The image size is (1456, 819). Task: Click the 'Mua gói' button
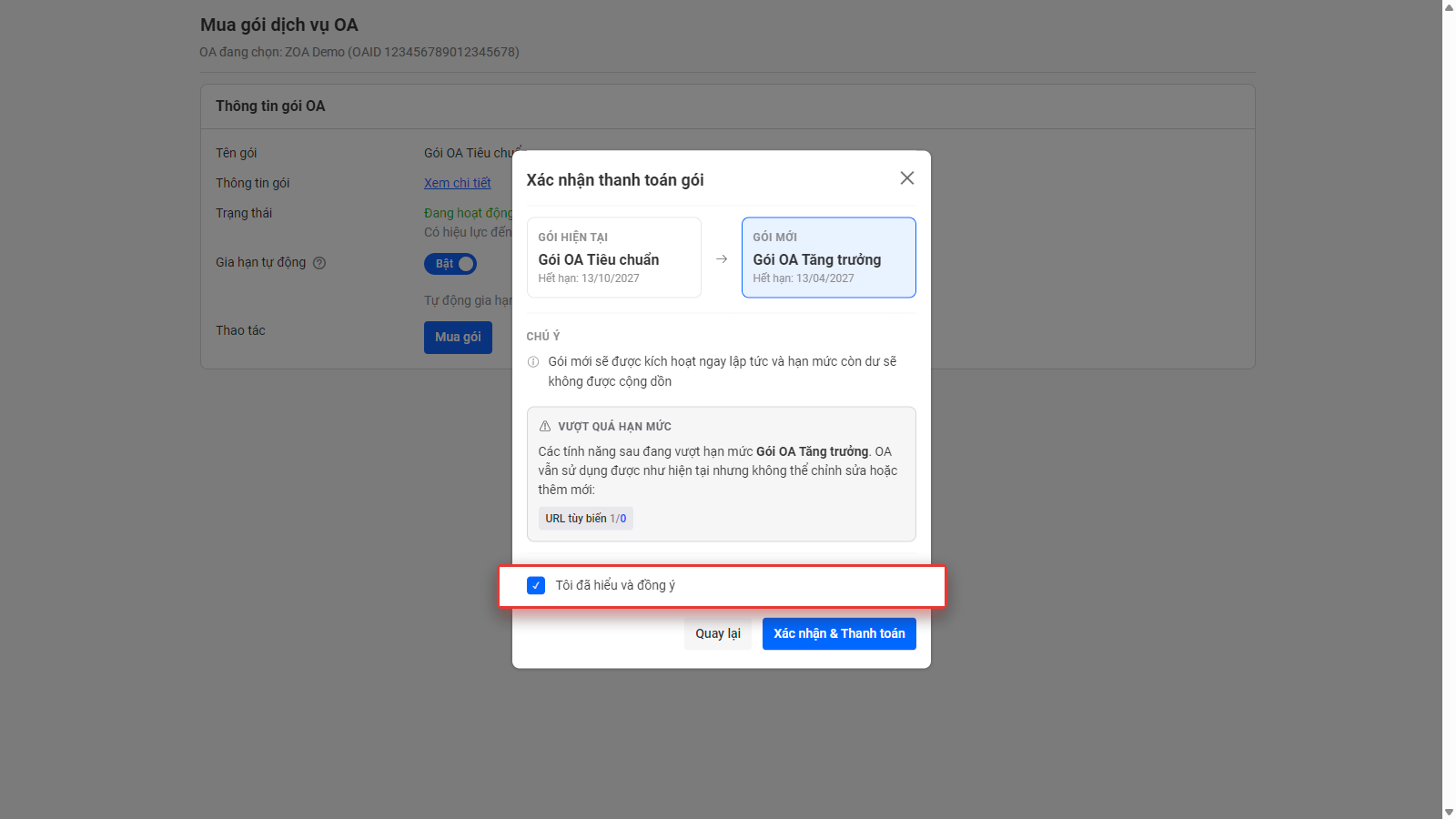pyautogui.click(x=458, y=338)
